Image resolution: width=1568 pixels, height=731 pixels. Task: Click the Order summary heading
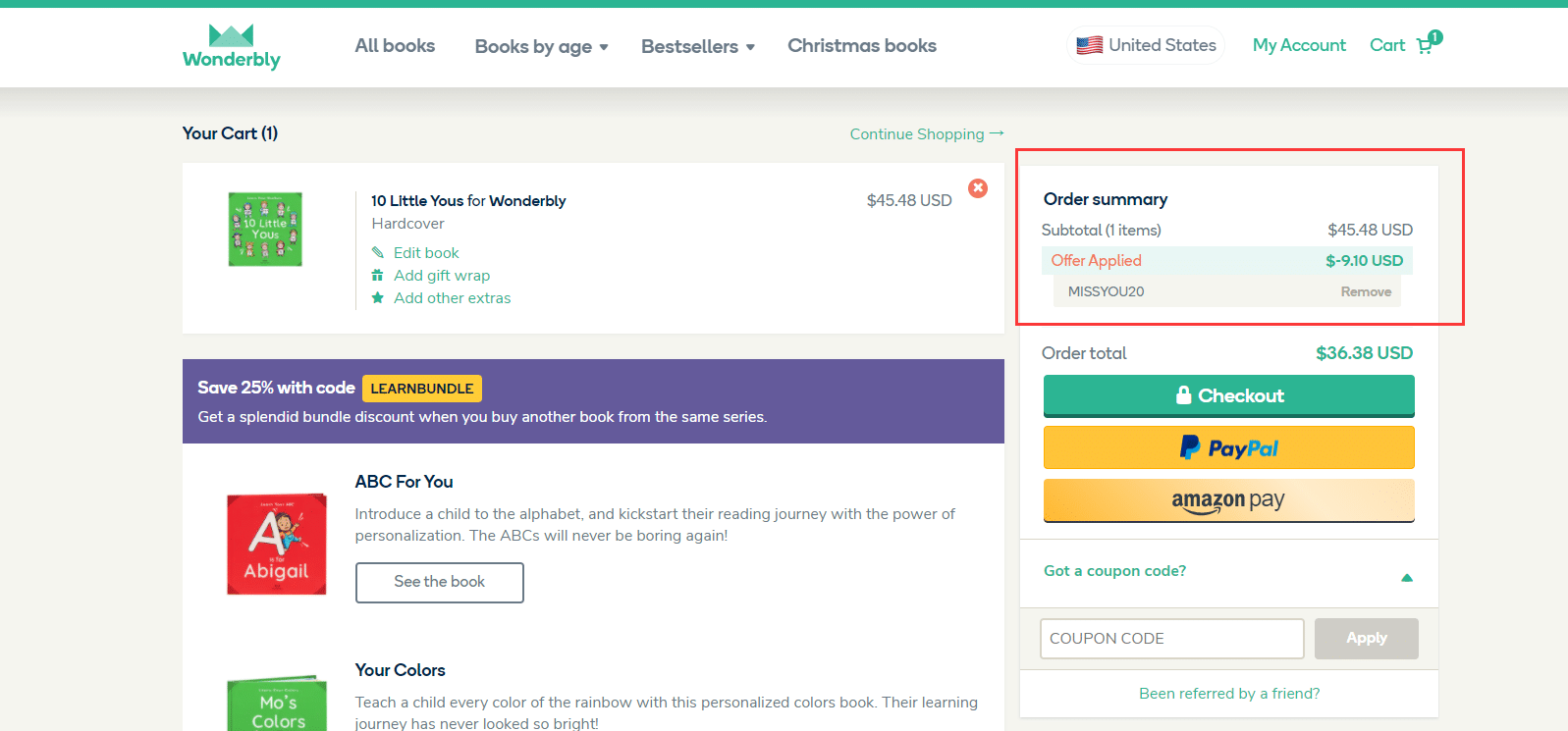click(x=1106, y=199)
